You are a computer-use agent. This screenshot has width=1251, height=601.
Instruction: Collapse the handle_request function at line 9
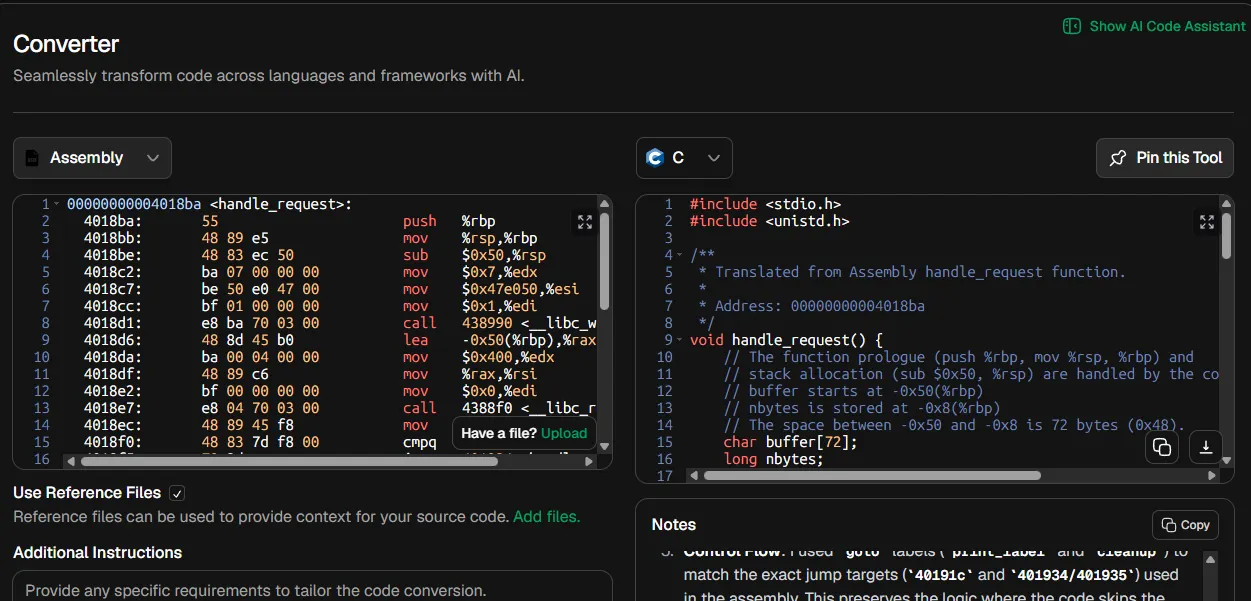click(681, 340)
